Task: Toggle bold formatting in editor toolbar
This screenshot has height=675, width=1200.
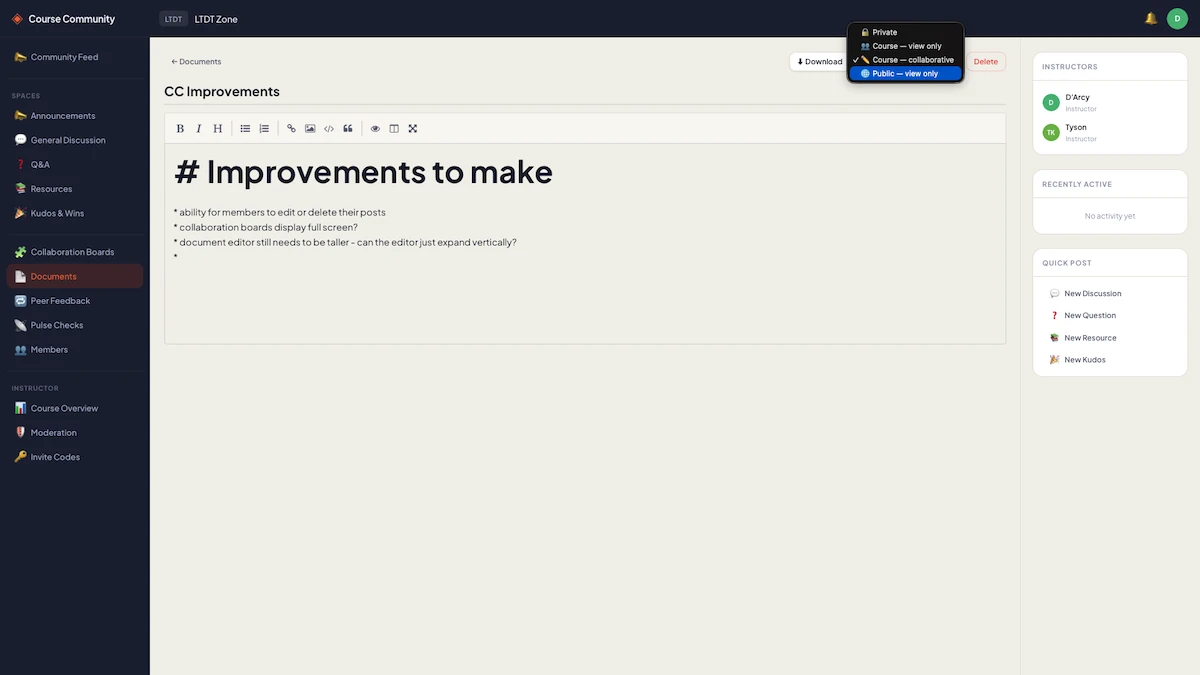Action: (x=180, y=129)
